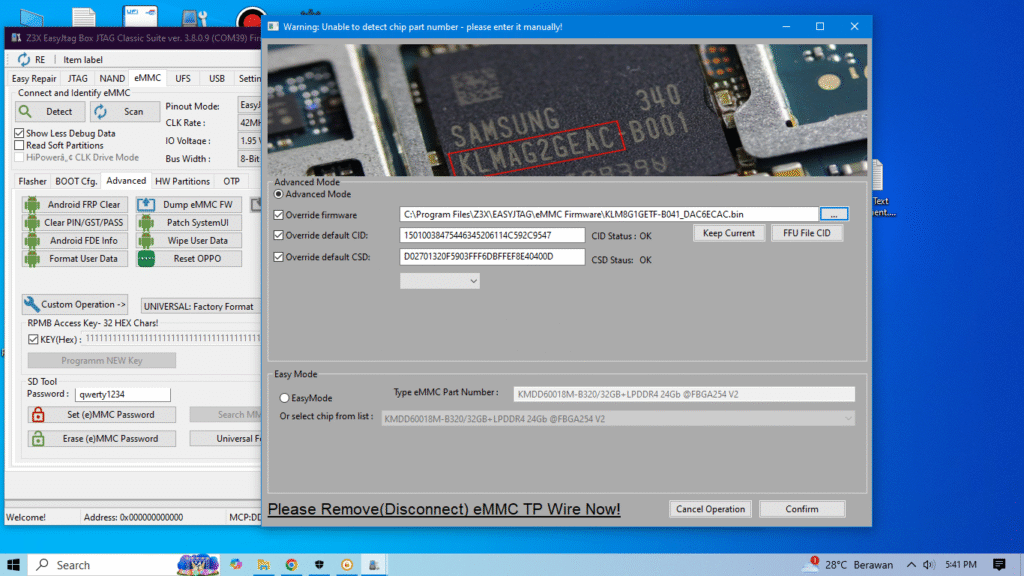Viewport: 1024px width, 576px height.
Task: Show hidden system tray icons chevron
Action: coord(911,565)
